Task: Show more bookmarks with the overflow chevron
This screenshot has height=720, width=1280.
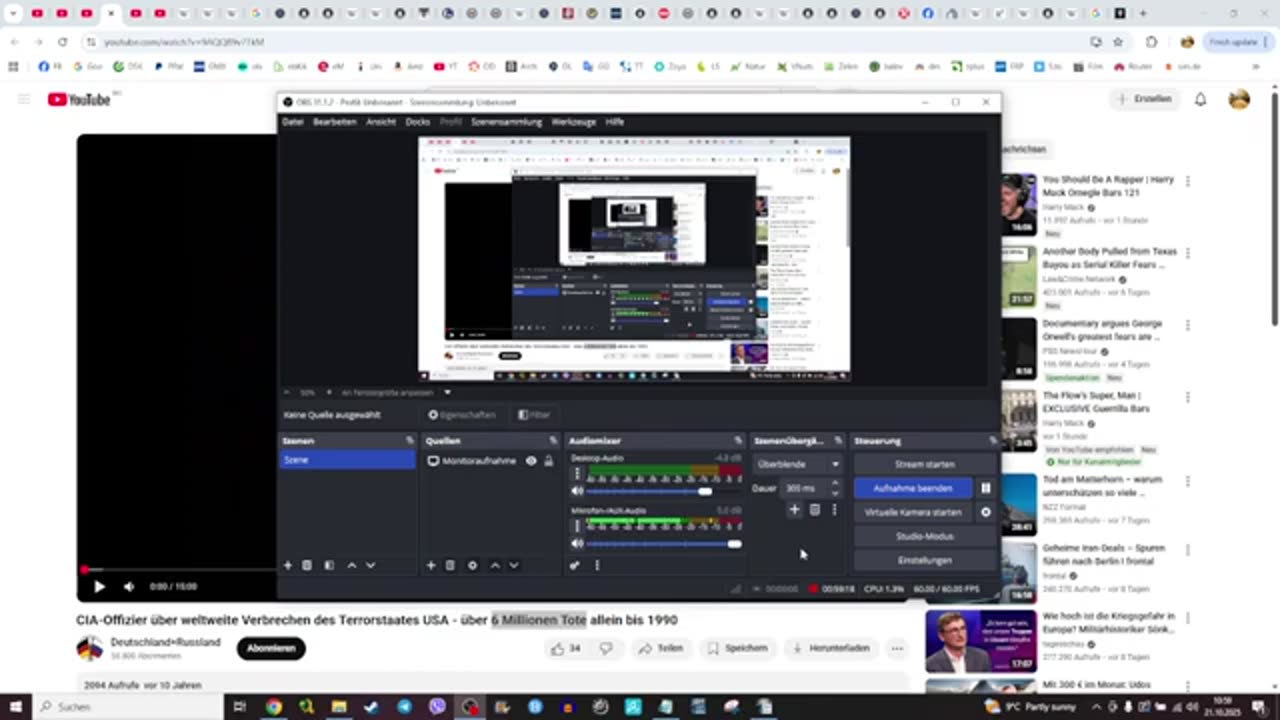Action: pos(1256,67)
